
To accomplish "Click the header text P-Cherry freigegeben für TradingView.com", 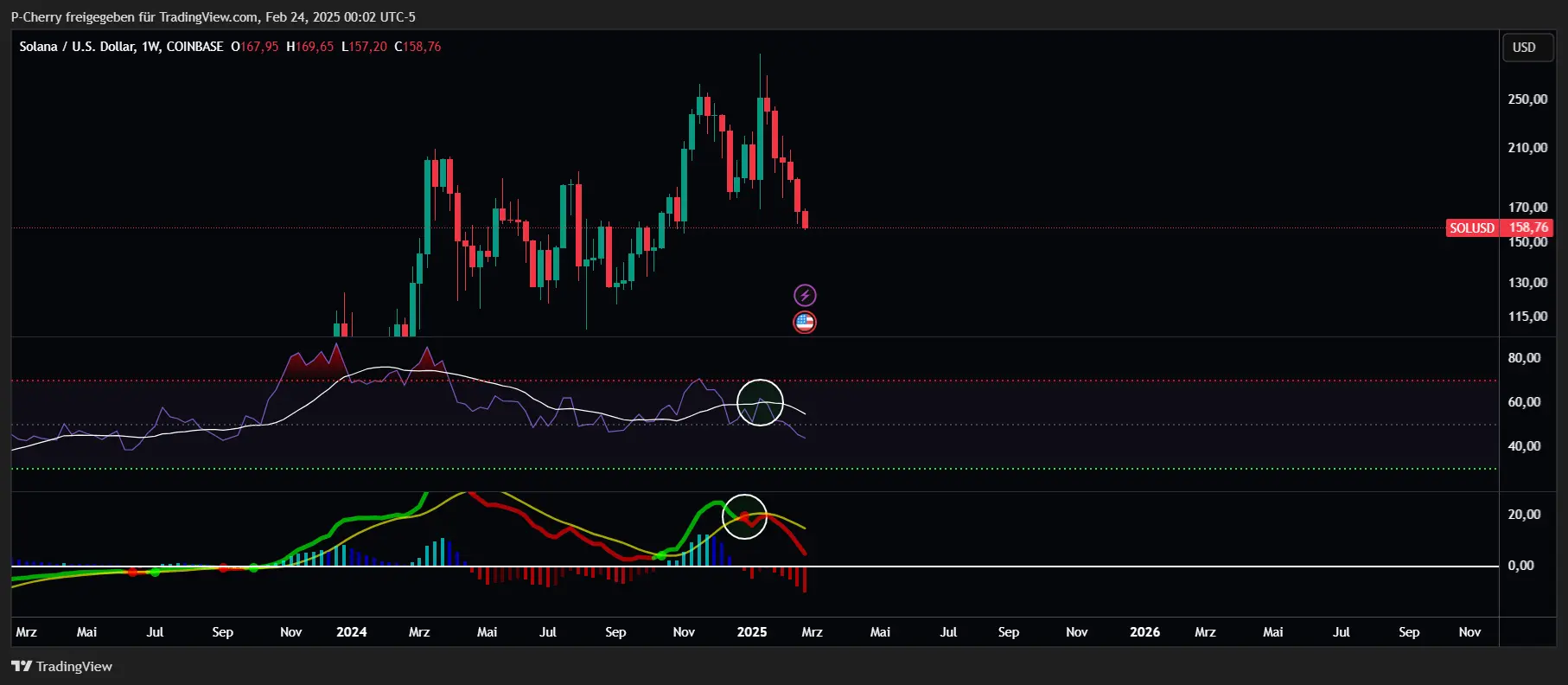I will [134, 17].
